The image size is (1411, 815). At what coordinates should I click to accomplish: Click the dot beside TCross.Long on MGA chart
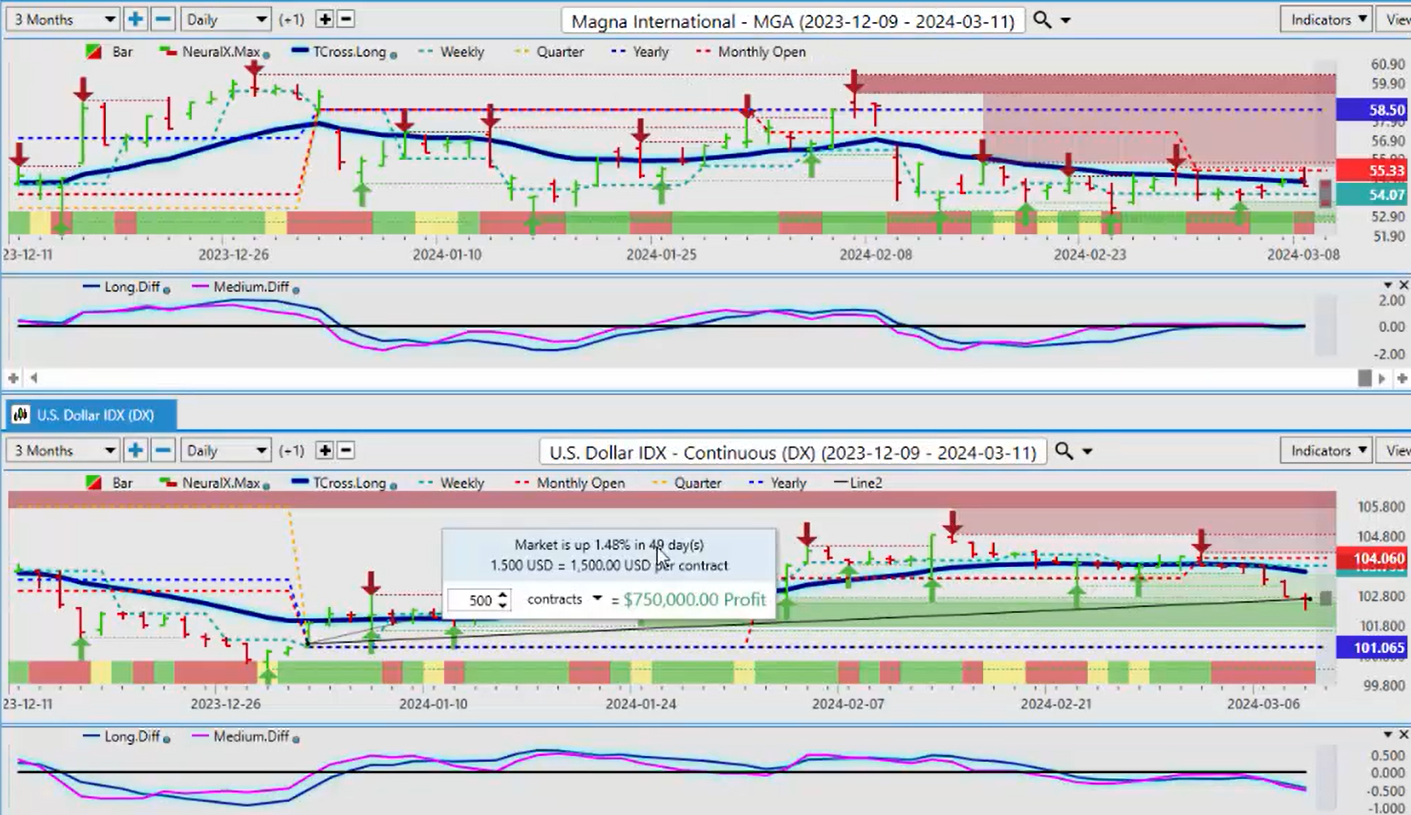click(x=395, y=54)
